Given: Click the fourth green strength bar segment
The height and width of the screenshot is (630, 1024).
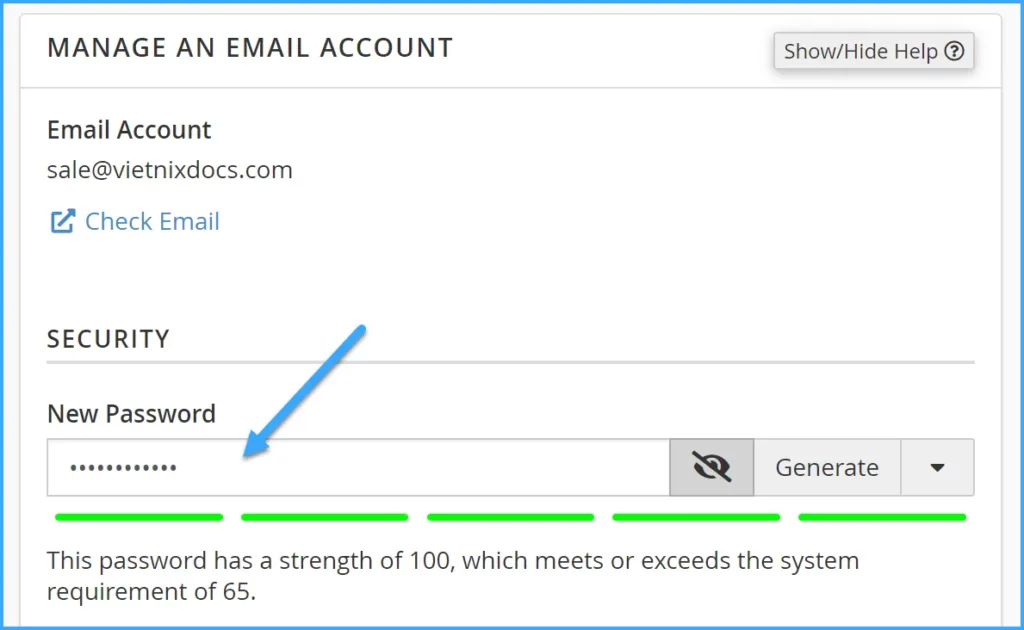Looking at the screenshot, I should 696,517.
